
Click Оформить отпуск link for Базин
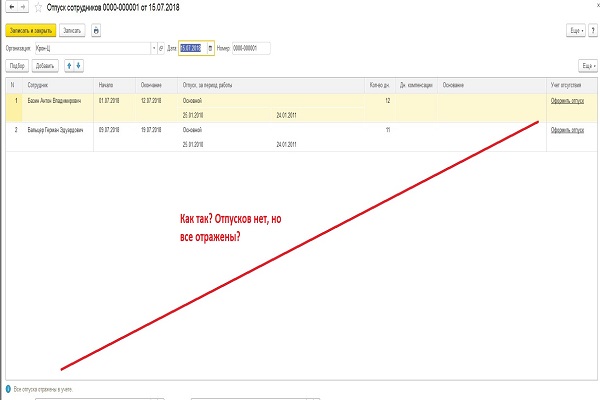tap(567, 102)
